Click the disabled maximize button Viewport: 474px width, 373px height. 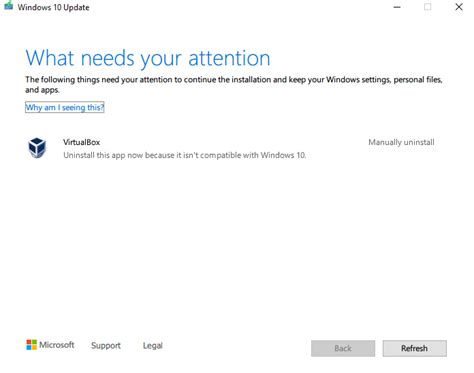pyautogui.click(x=428, y=7)
